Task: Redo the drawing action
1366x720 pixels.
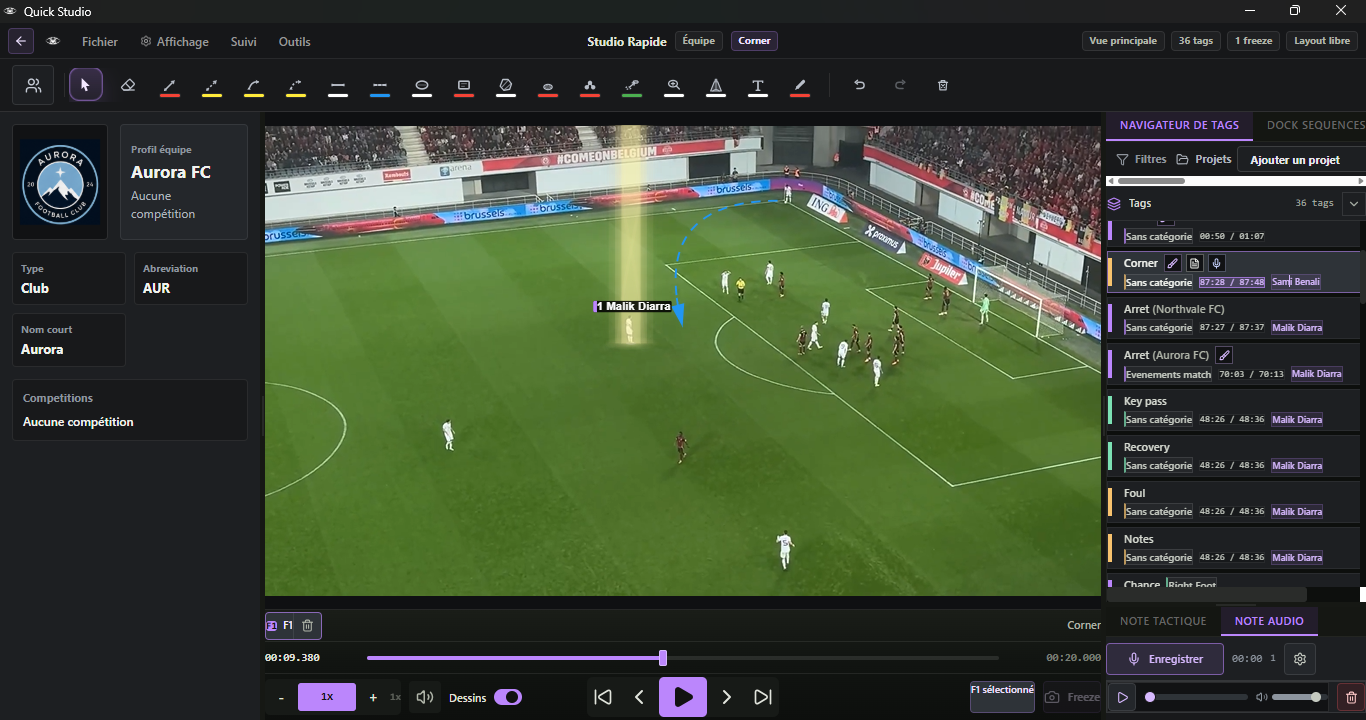Action: 900,85
